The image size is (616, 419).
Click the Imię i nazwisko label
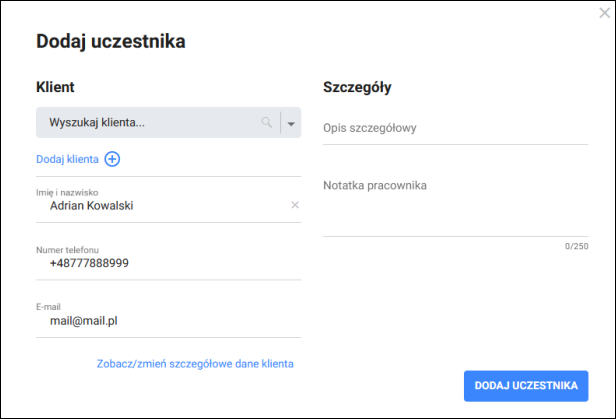(x=66, y=192)
